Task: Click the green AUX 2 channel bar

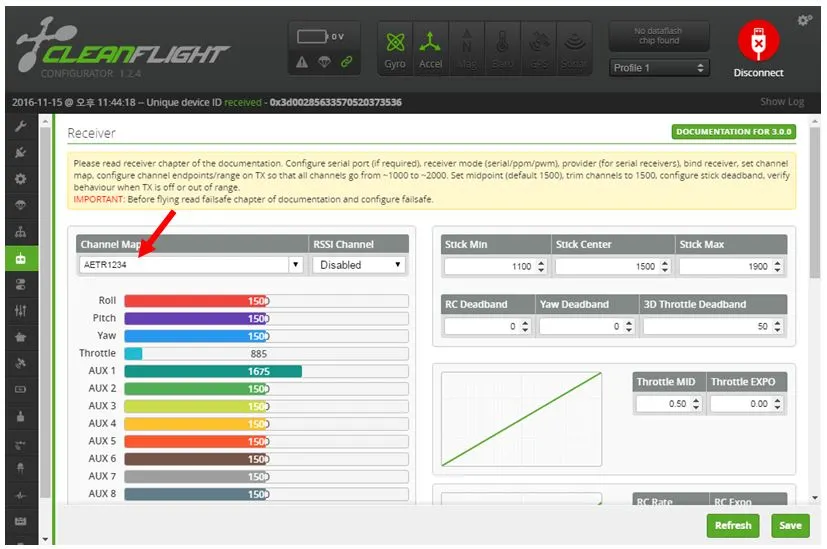Action: click(x=266, y=389)
